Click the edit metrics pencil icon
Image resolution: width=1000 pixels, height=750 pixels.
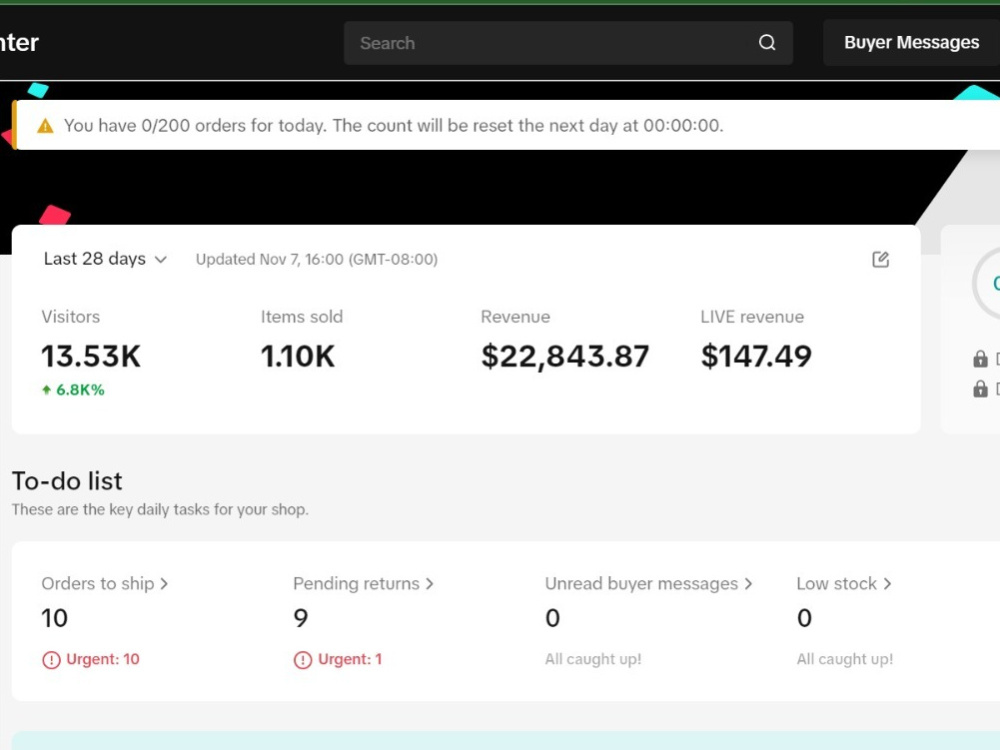point(880,259)
